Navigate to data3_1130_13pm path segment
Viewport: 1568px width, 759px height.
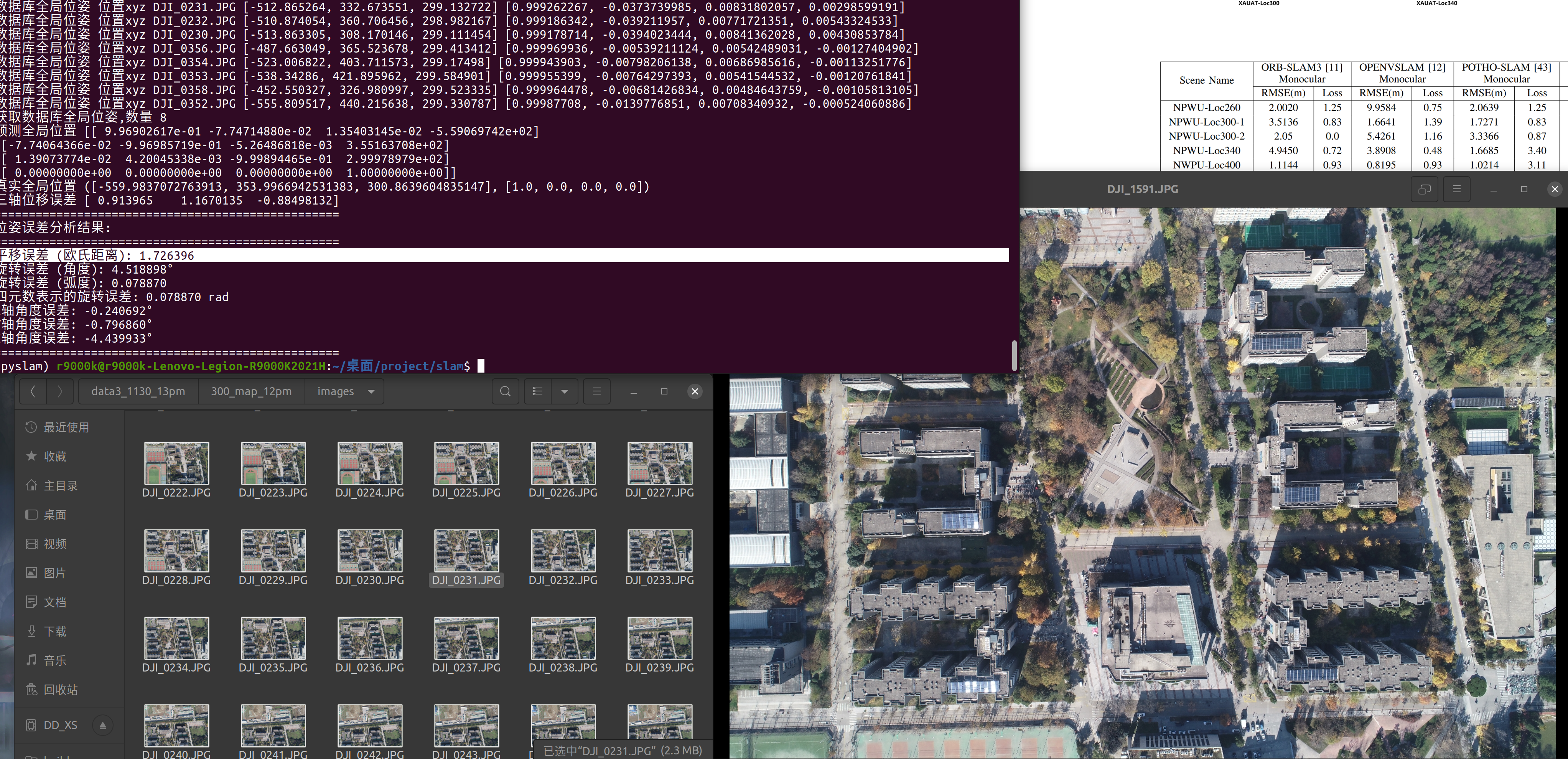[138, 391]
